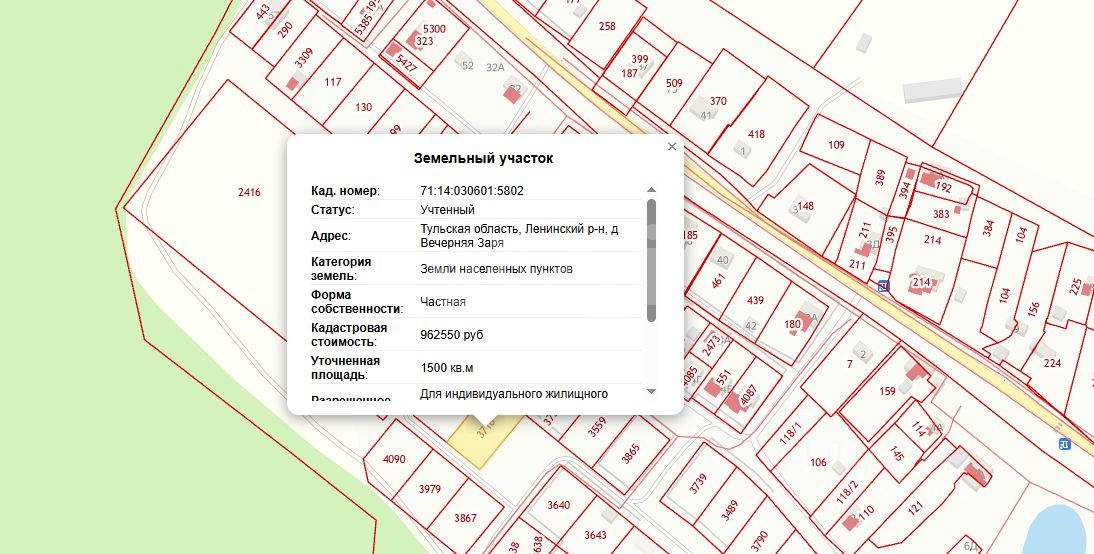Viewport: 1094px width, 554px height.
Task: Click the bus stop icon near parcel 114
Action: (x=1065, y=444)
